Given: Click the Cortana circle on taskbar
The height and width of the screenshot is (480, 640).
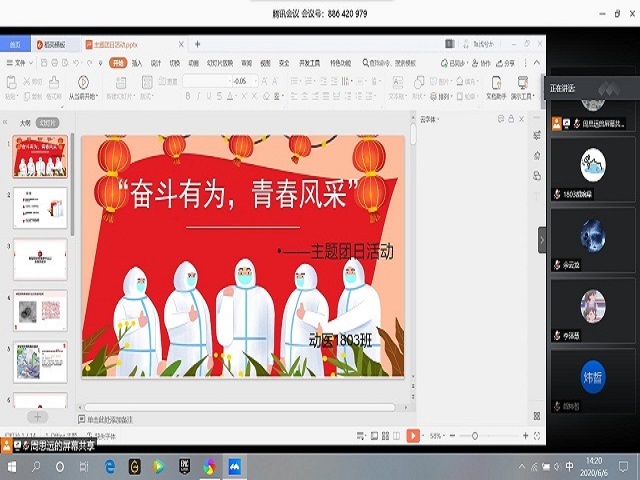Looking at the screenshot, I should pyautogui.click(x=60, y=467).
